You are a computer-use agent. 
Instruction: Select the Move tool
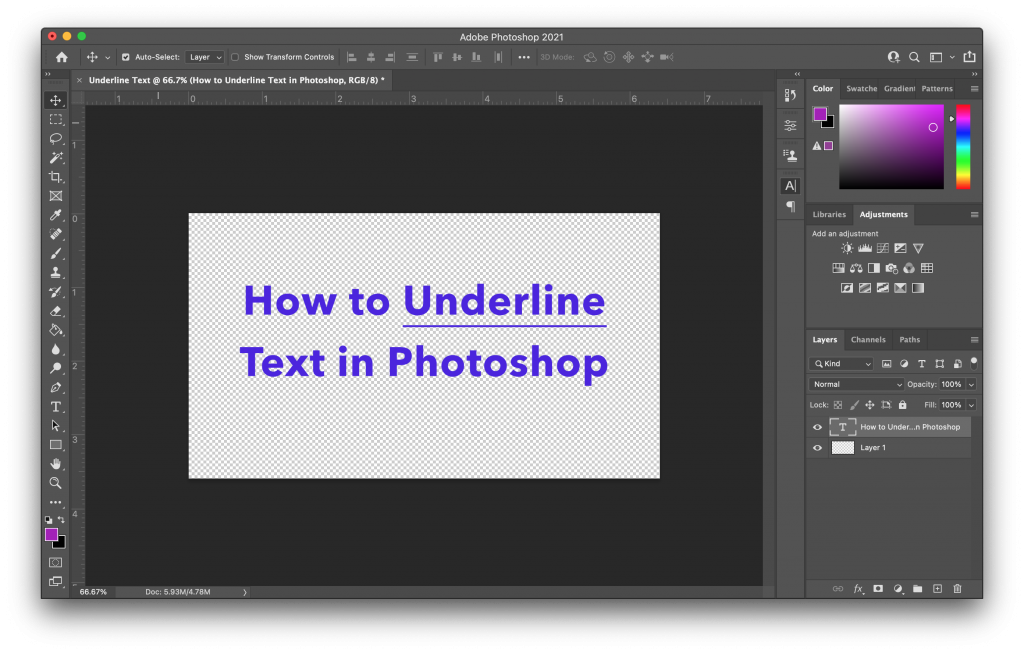click(56, 101)
